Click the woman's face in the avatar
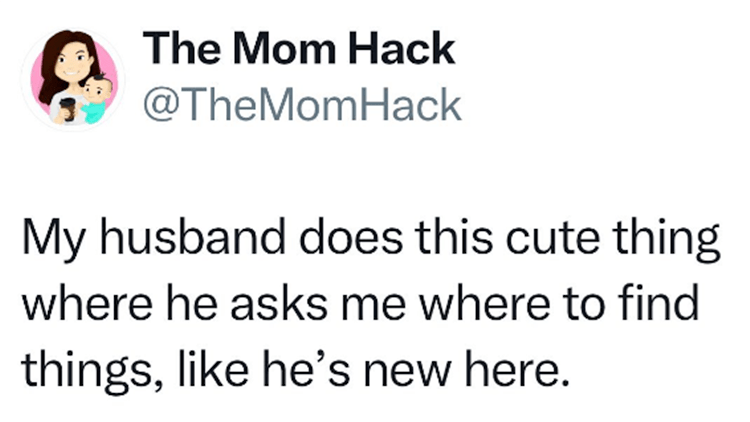750x422 pixels. coord(74,62)
